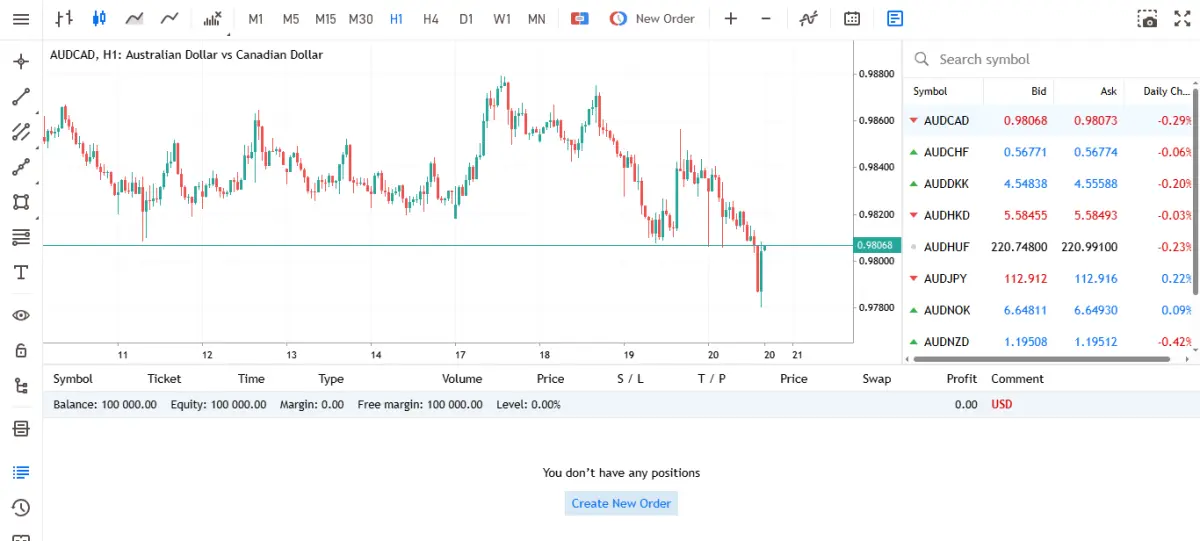Screen dimensions: 1200x541
Task: Open the equidistant channel tools group
Action: [x=21, y=132]
